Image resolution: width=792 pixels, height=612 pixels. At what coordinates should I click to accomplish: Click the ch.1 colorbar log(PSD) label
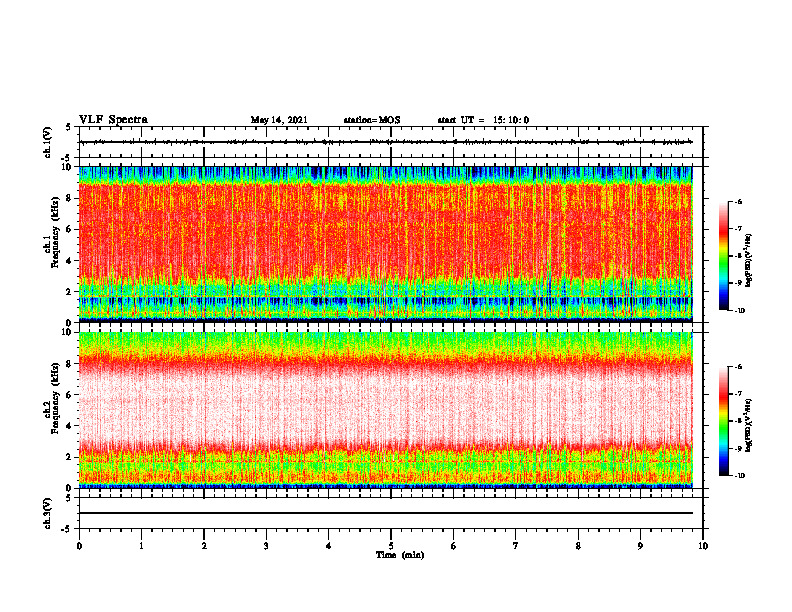[x=749, y=261]
